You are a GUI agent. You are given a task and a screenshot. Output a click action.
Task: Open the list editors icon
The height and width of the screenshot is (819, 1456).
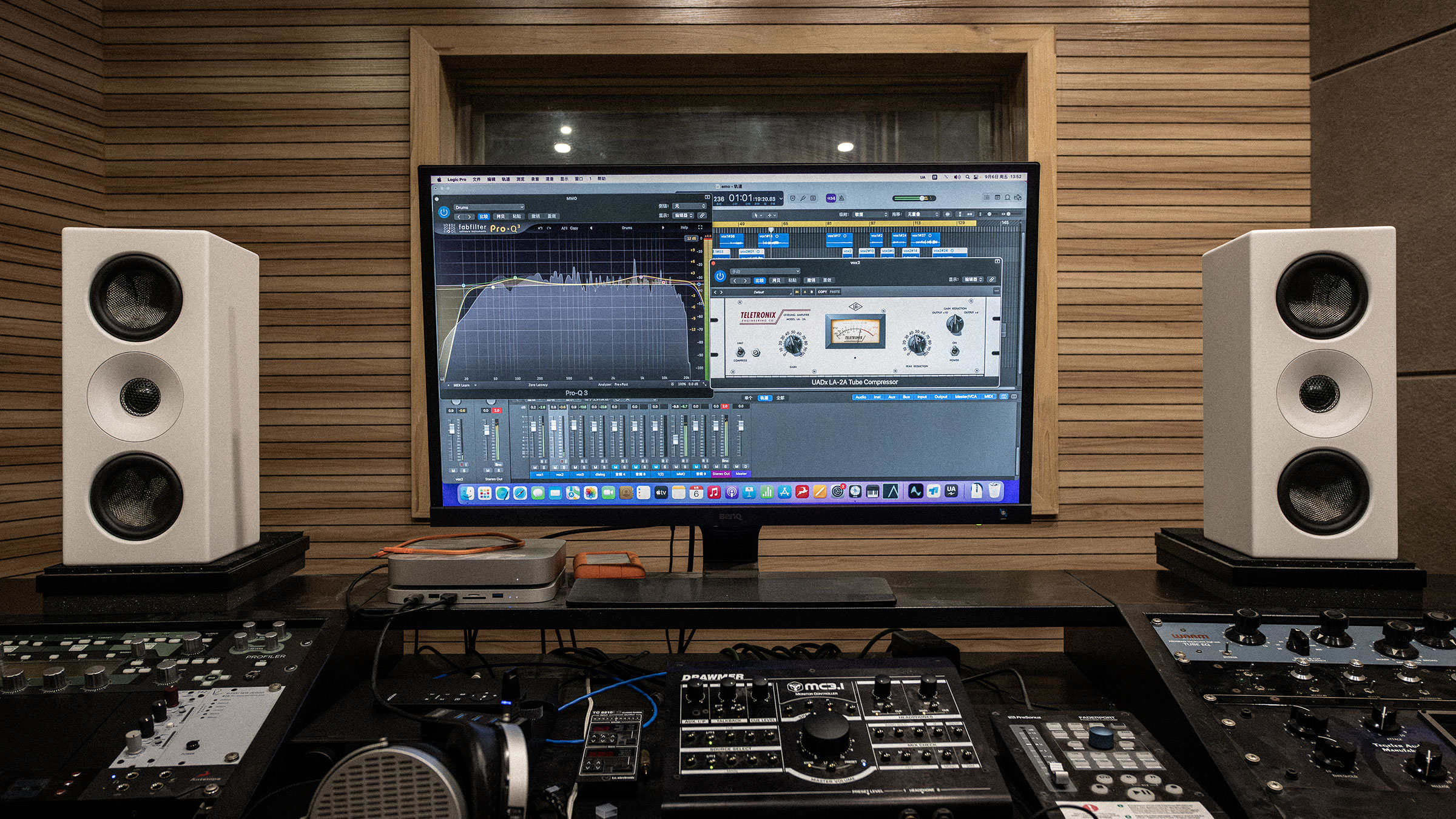[986, 198]
